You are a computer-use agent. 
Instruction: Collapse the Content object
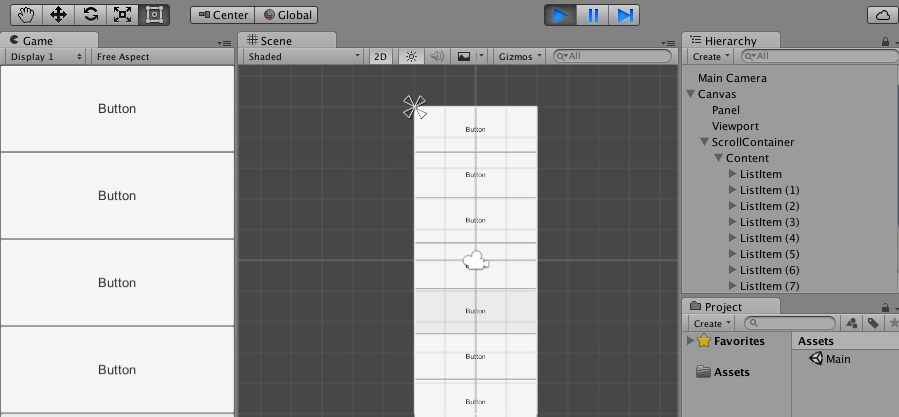click(718, 158)
